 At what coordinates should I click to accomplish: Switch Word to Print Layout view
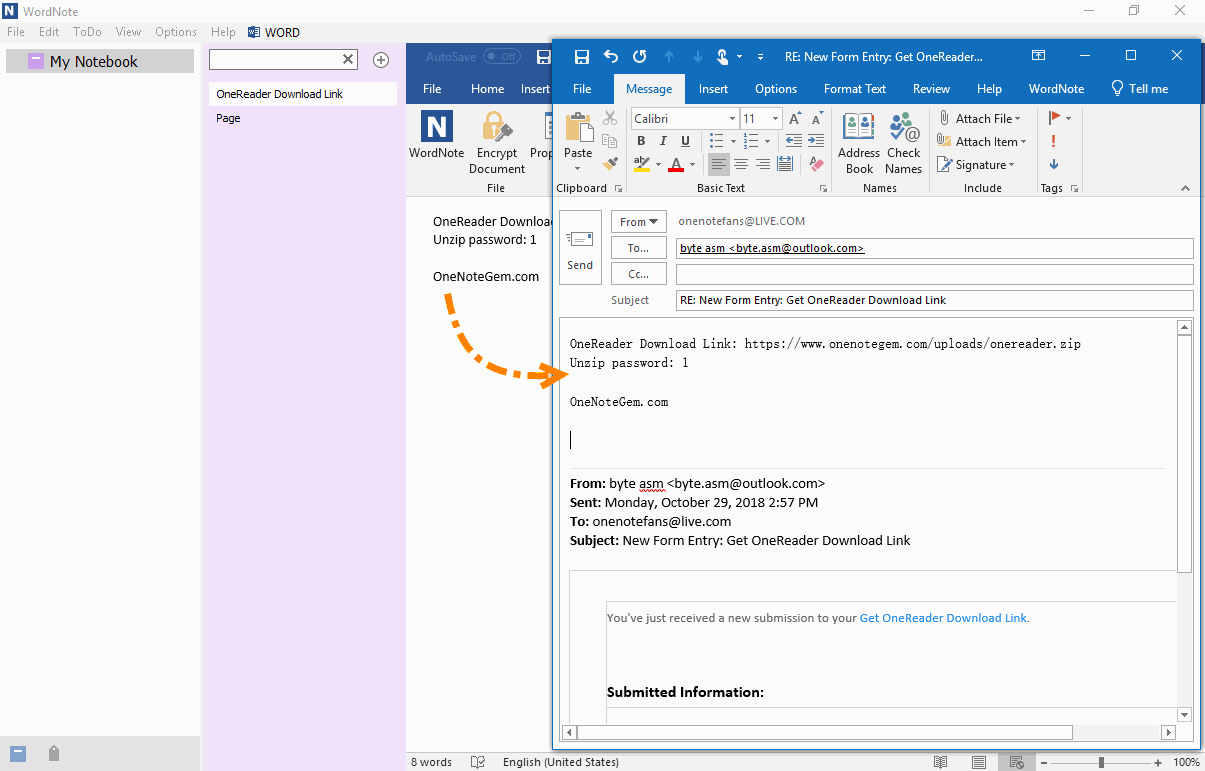tap(979, 762)
